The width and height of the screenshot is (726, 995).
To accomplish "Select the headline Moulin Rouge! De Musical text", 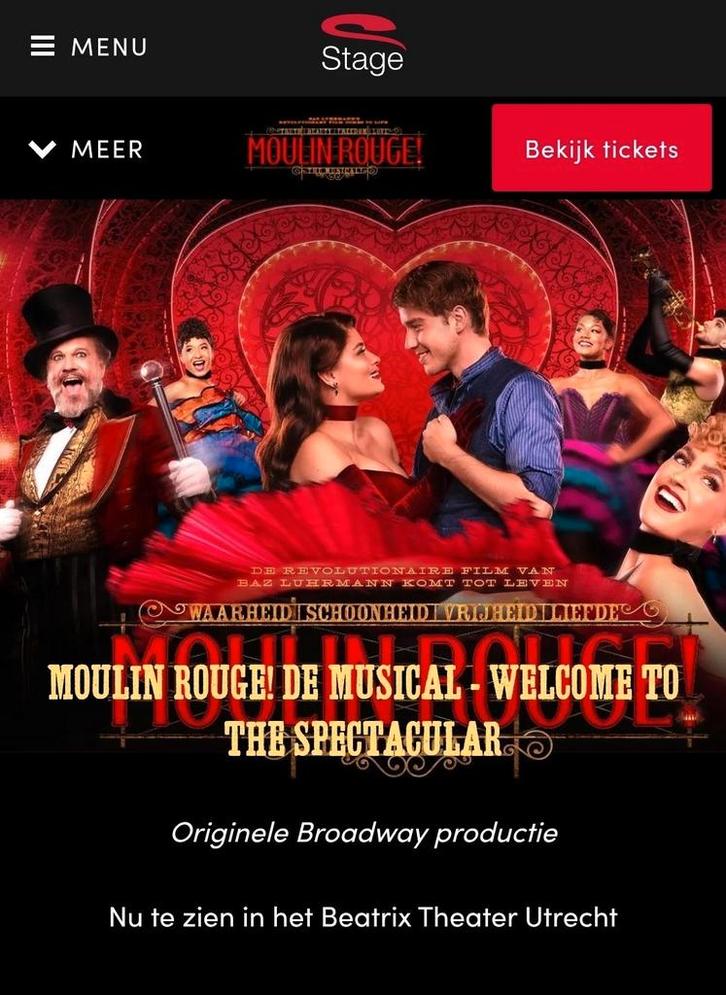I will [x=364, y=682].
